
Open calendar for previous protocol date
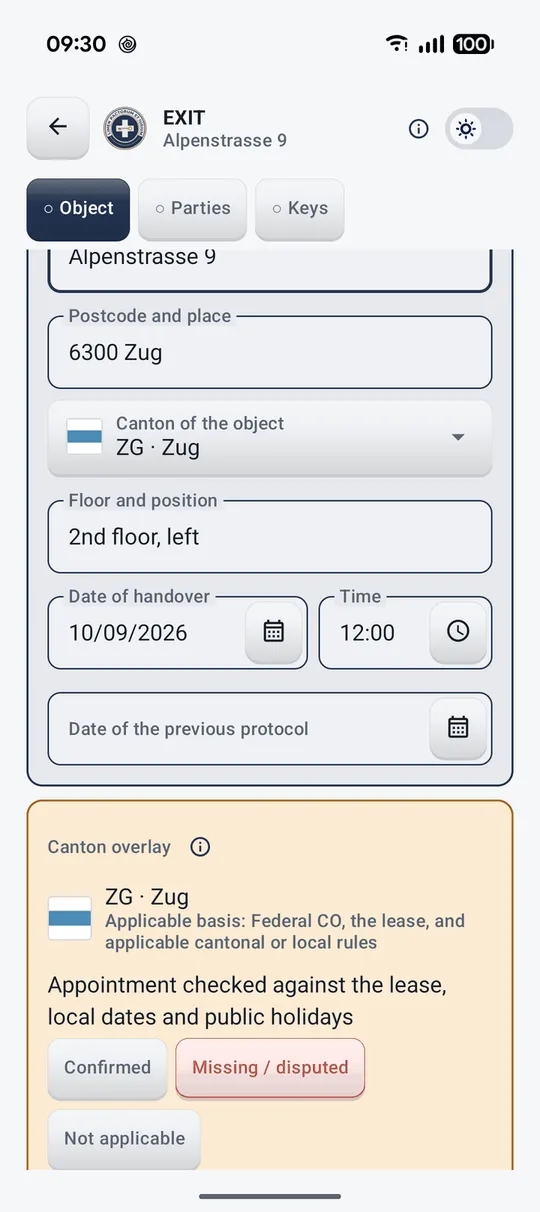[x=458, y=727]
